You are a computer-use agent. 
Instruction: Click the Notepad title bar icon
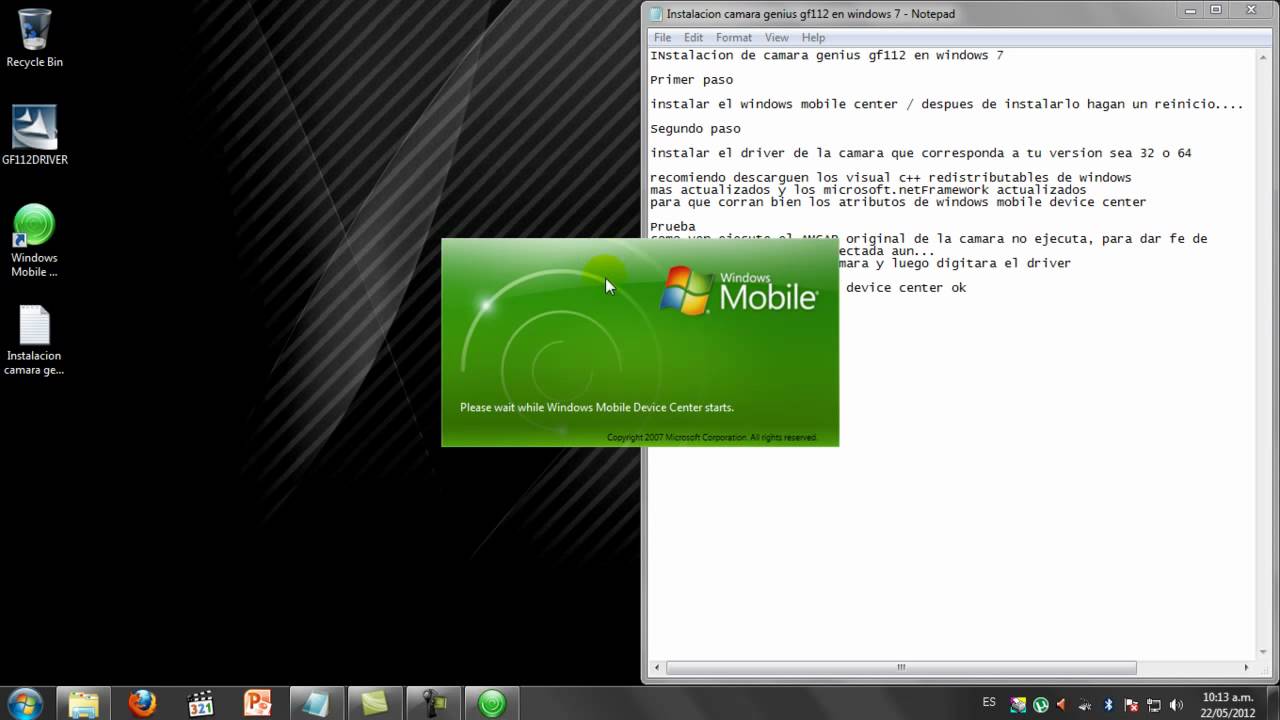pos(655,14)
